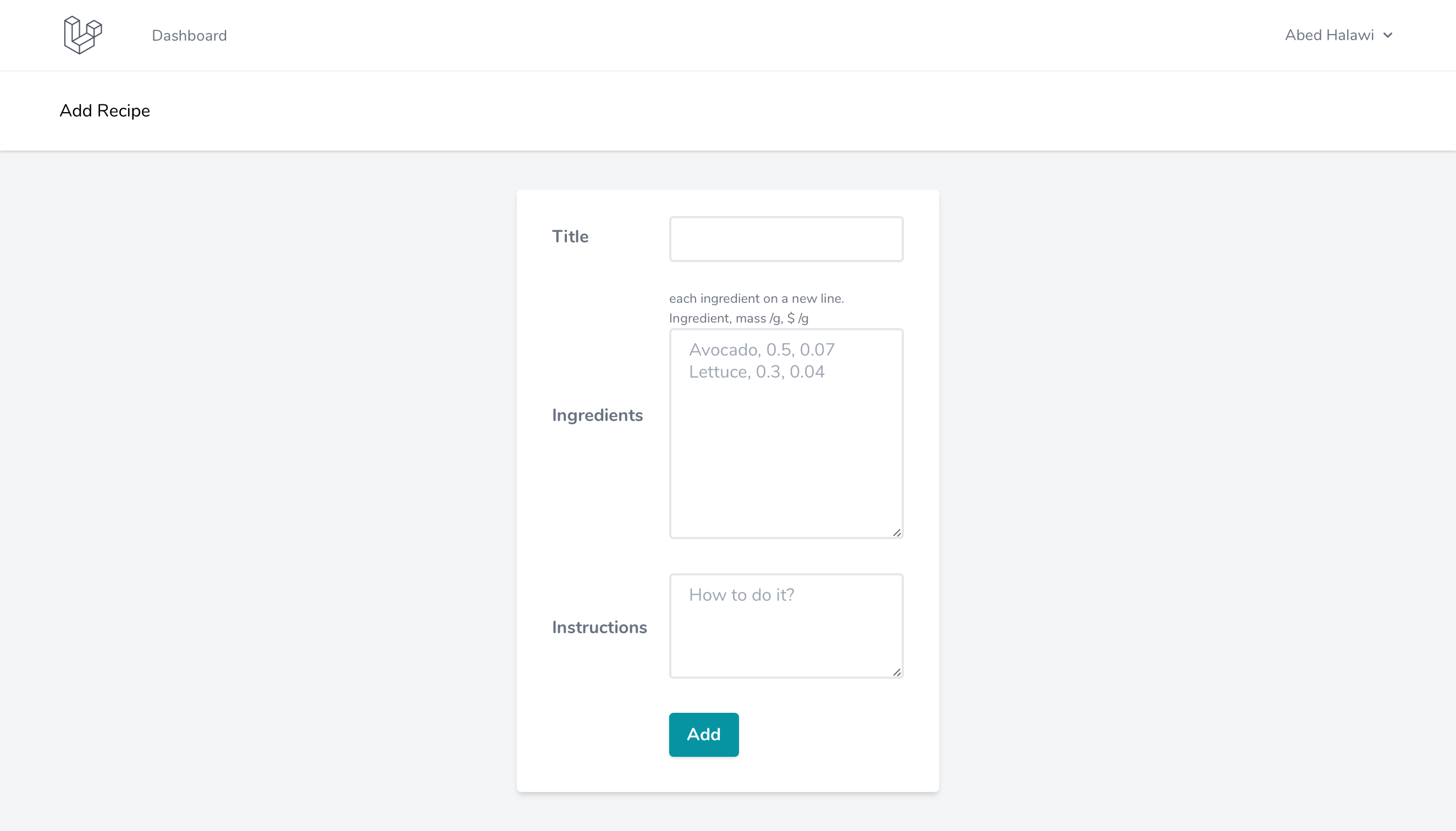The height and width of the screenshot is (831, 1456).
Task: Select the Dashboard menu item
Action: 189,35
